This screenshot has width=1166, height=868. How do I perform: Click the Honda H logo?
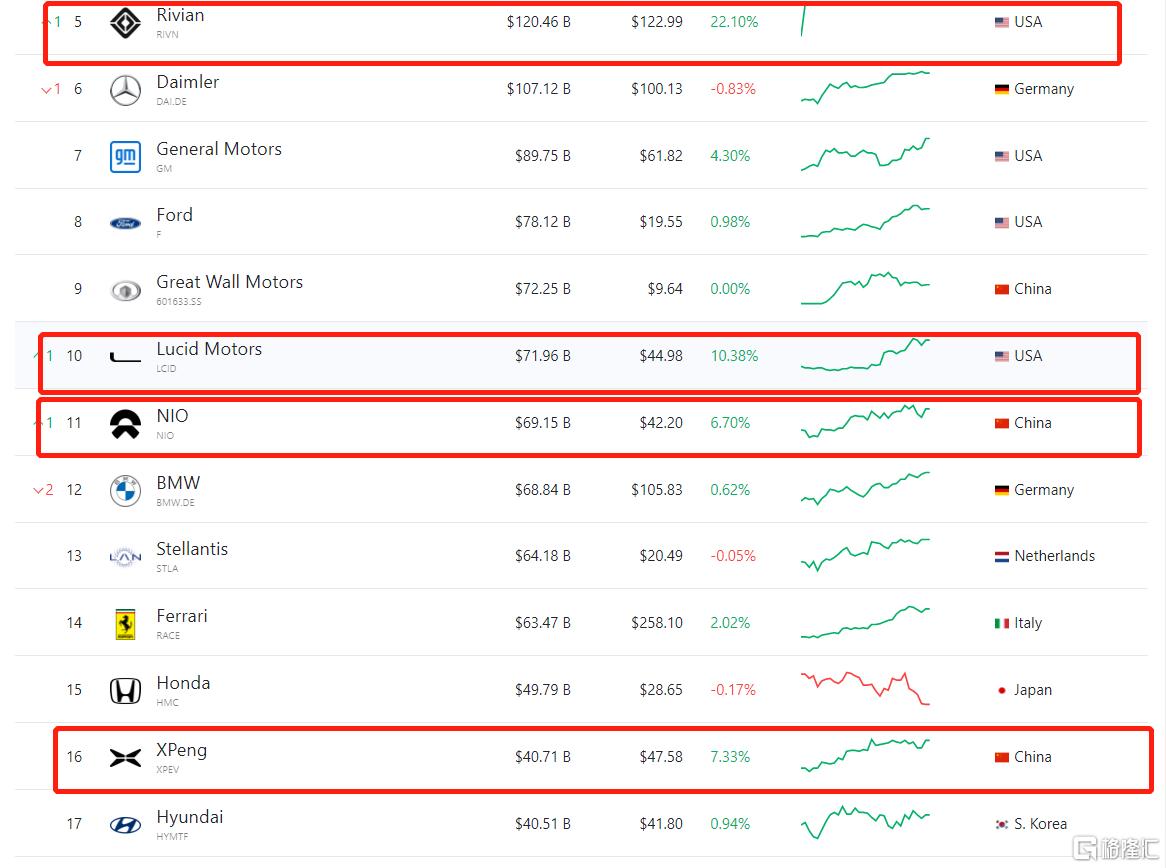pos(125,691)
